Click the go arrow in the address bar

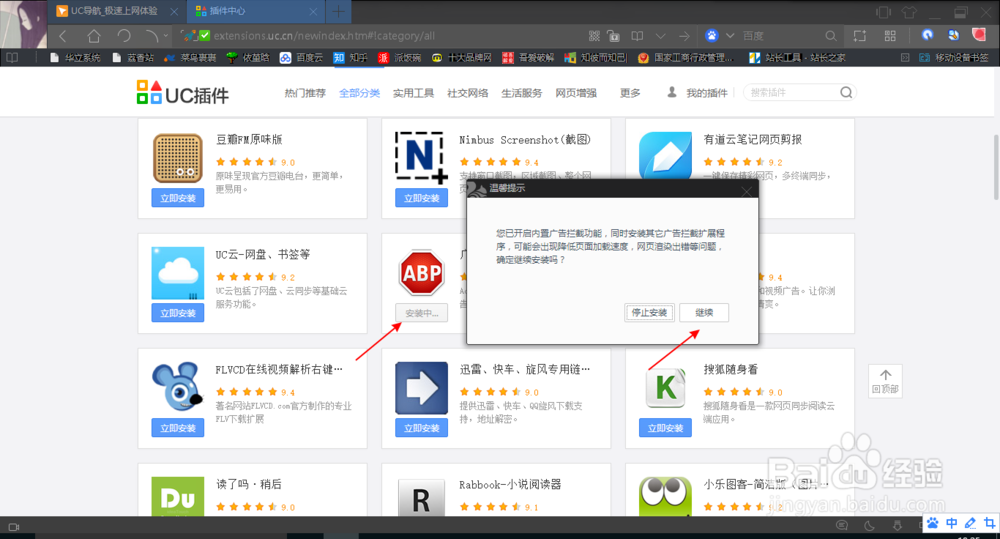(x=684, y=36)
